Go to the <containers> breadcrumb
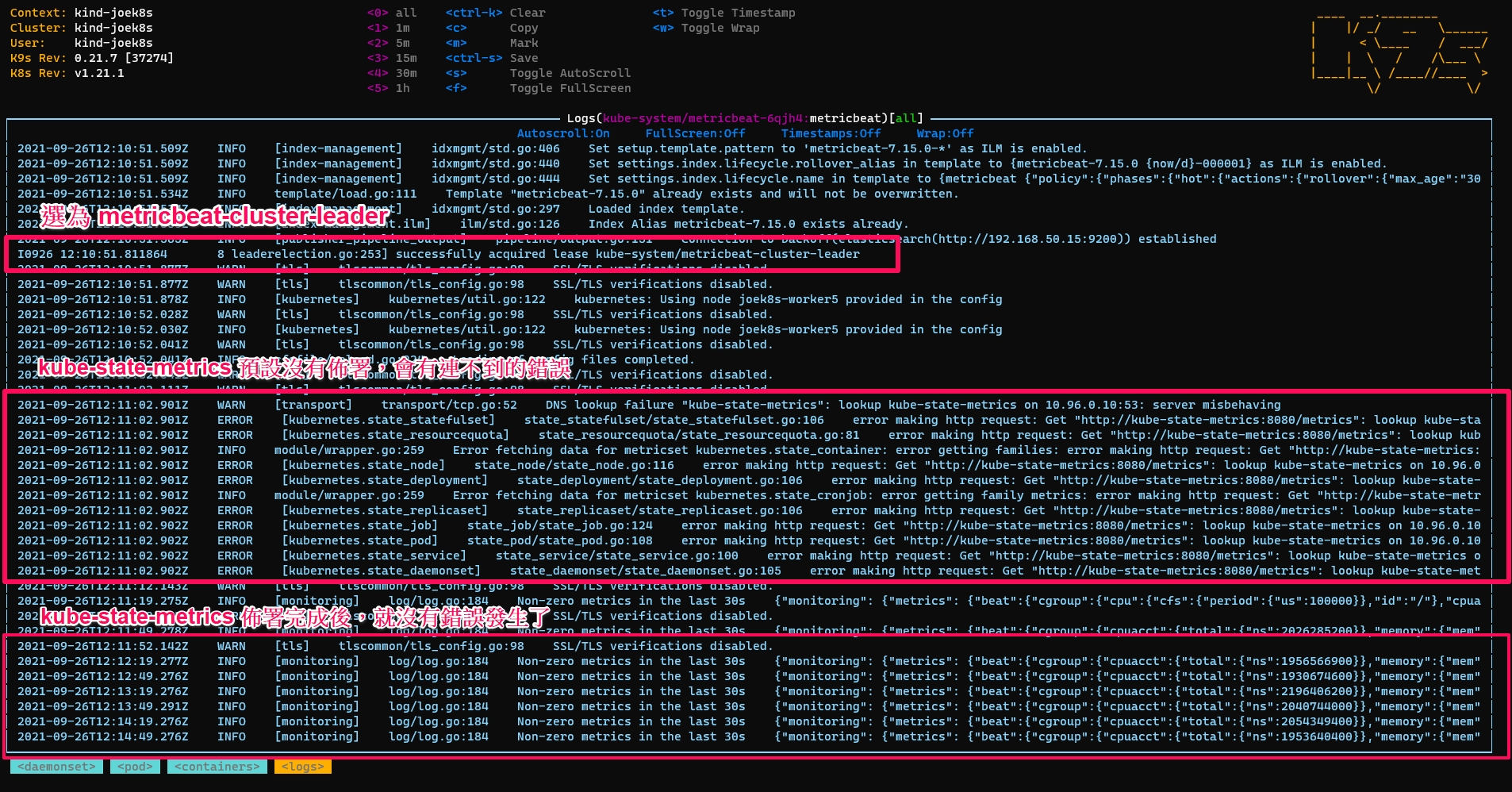The image size is (1512, 792). (x=217, y=767)
